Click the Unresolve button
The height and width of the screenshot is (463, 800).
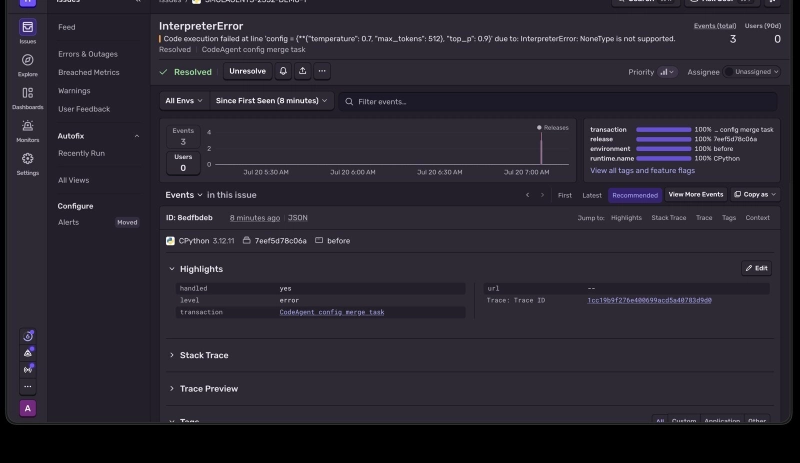[247, 71]
